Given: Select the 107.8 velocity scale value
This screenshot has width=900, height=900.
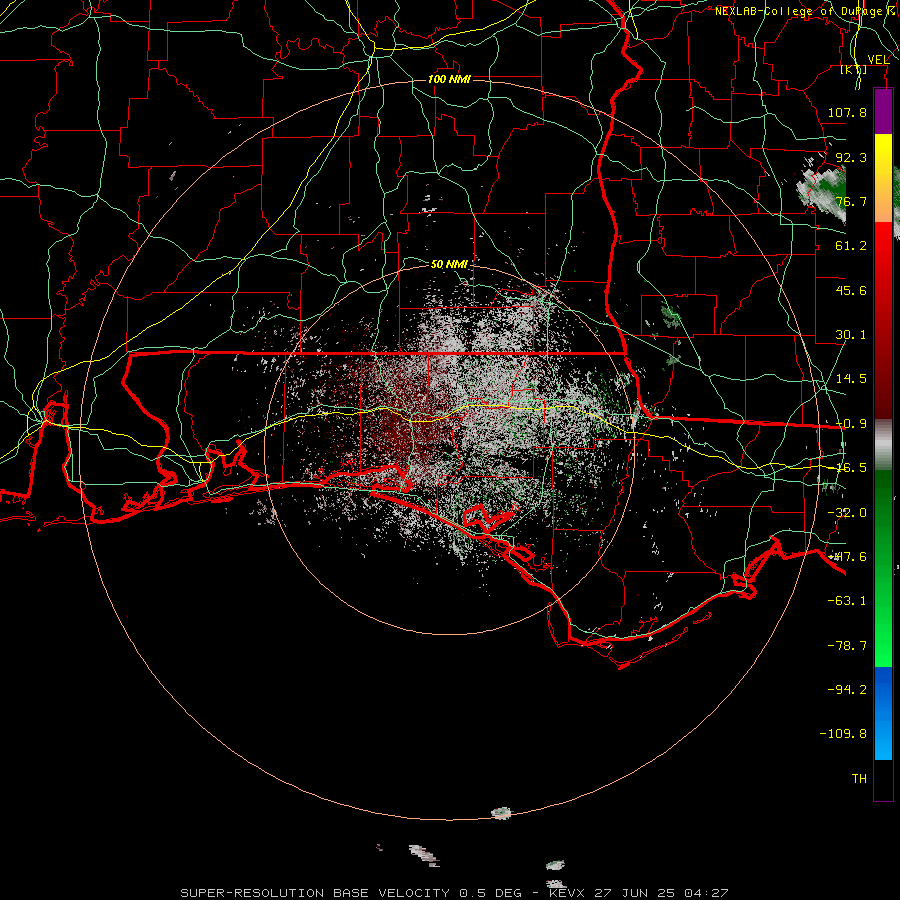Looking at the screenshot, I should click(x=847, y=112).
